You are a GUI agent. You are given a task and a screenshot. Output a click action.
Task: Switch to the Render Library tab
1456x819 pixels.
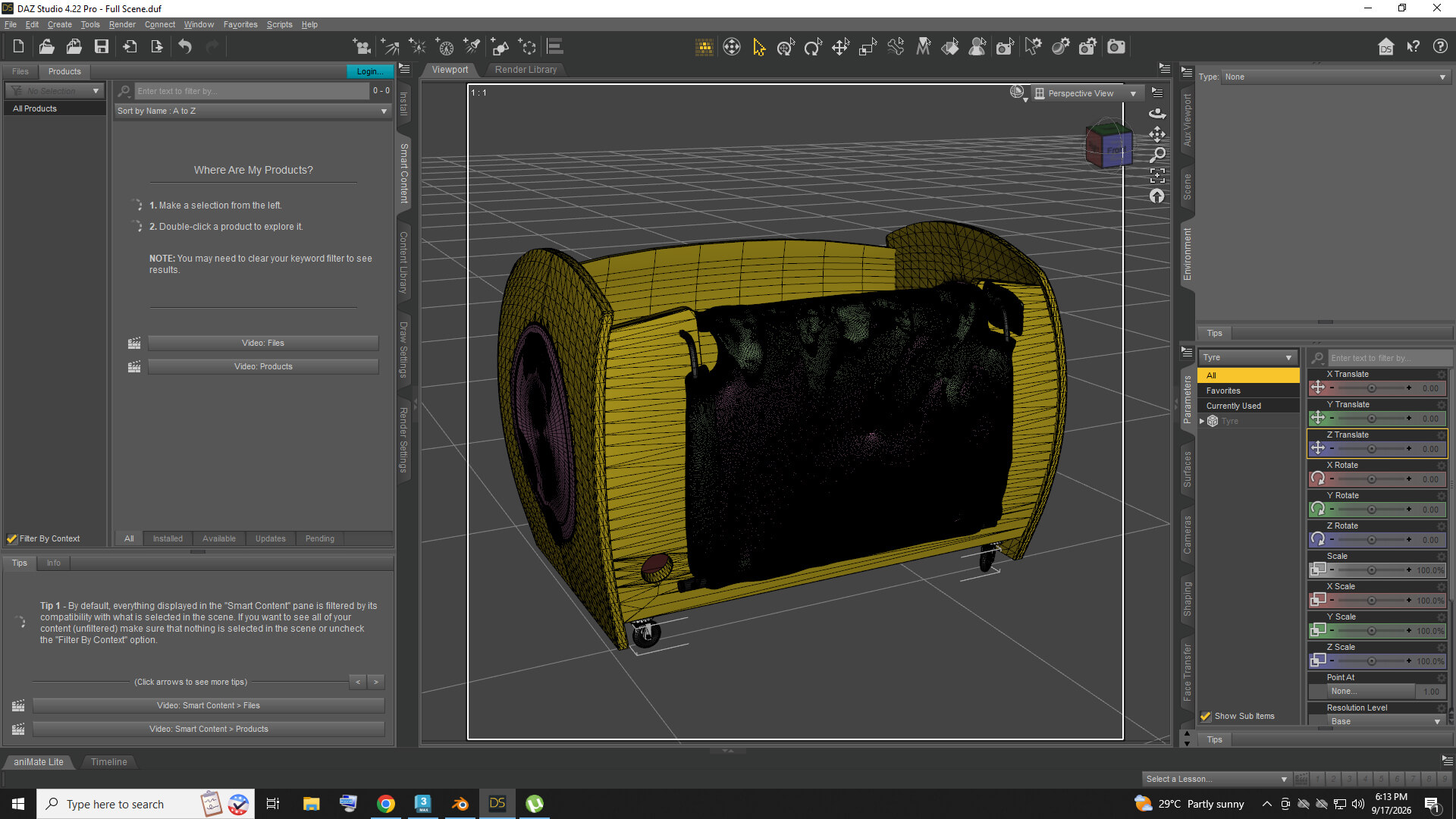click(x=526, y=70)
